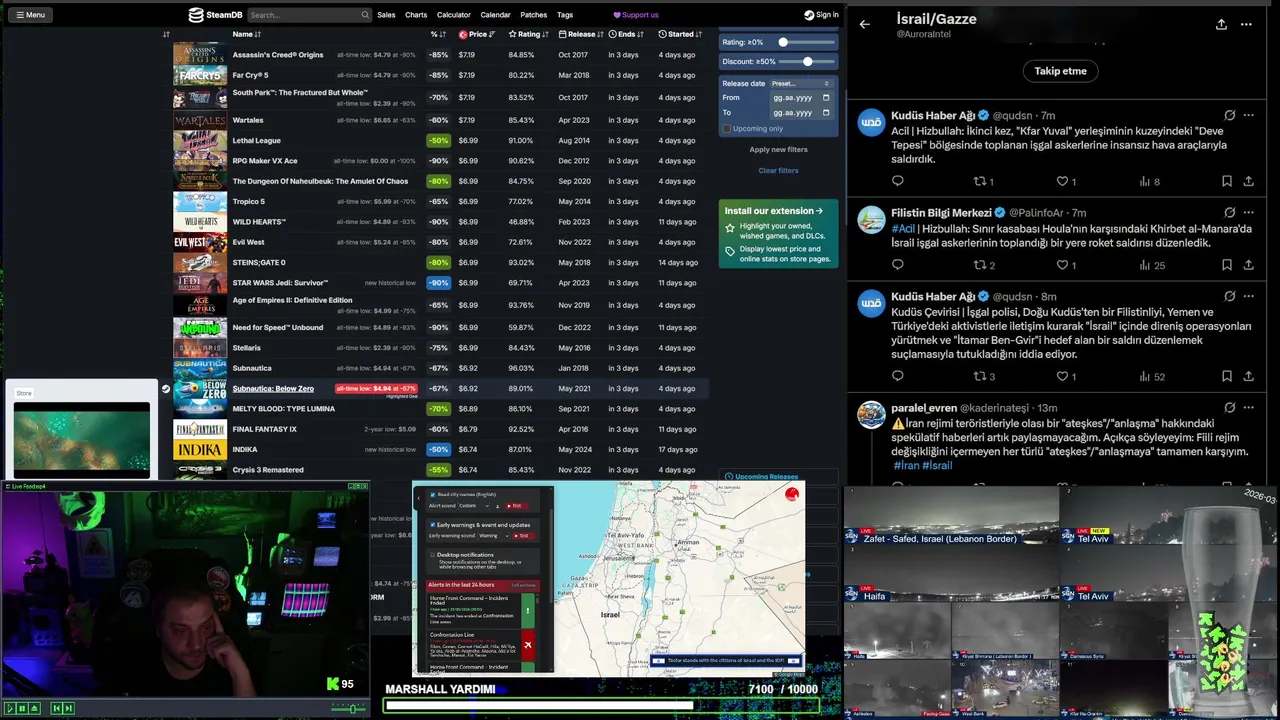The height and width of the screenshot is (720, 1280).
Task: Click the play button in Live Feeds player
Action: (x=10, y=708)
